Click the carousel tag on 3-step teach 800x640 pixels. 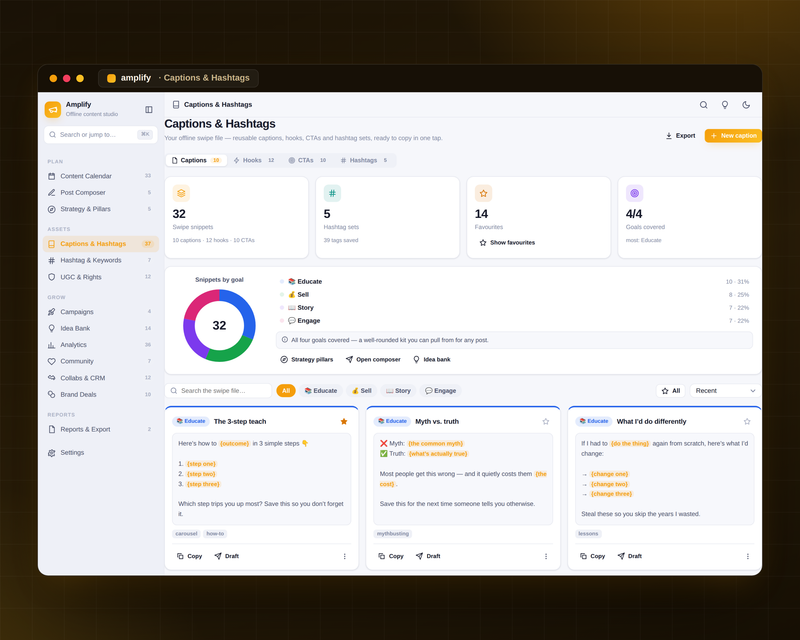click(x=186, y=534)
